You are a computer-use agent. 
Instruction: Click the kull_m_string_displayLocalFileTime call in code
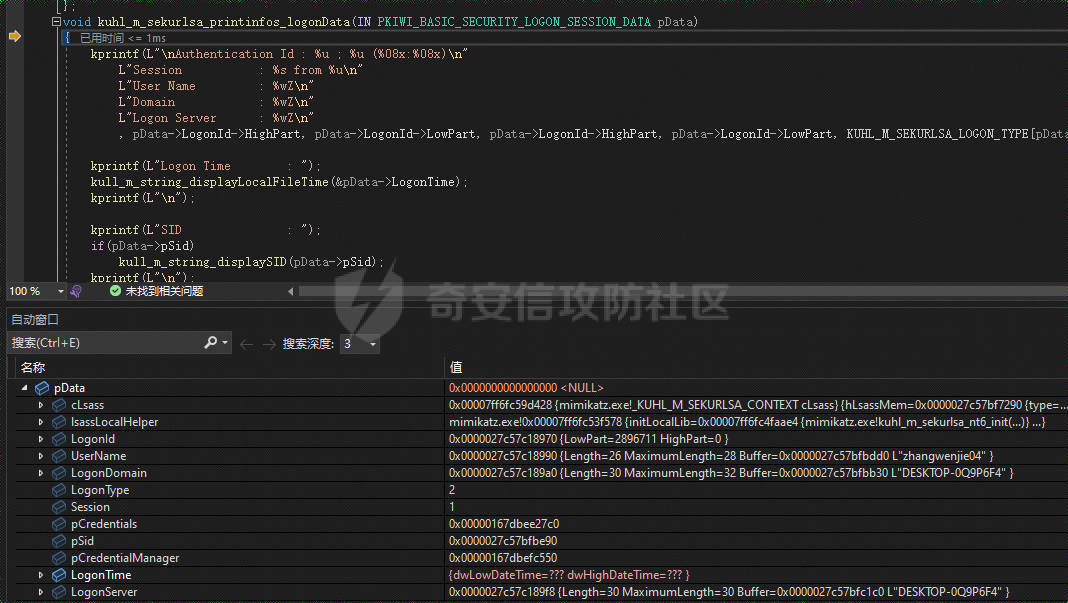point(210,182)
